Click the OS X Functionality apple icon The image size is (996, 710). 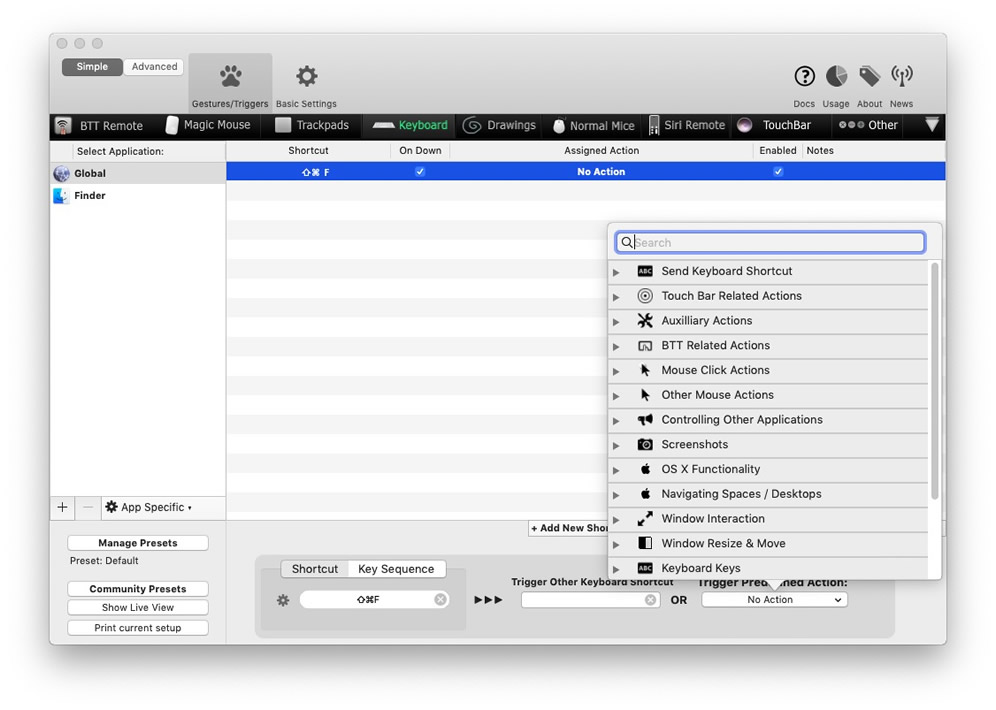[x=645, y=469]
